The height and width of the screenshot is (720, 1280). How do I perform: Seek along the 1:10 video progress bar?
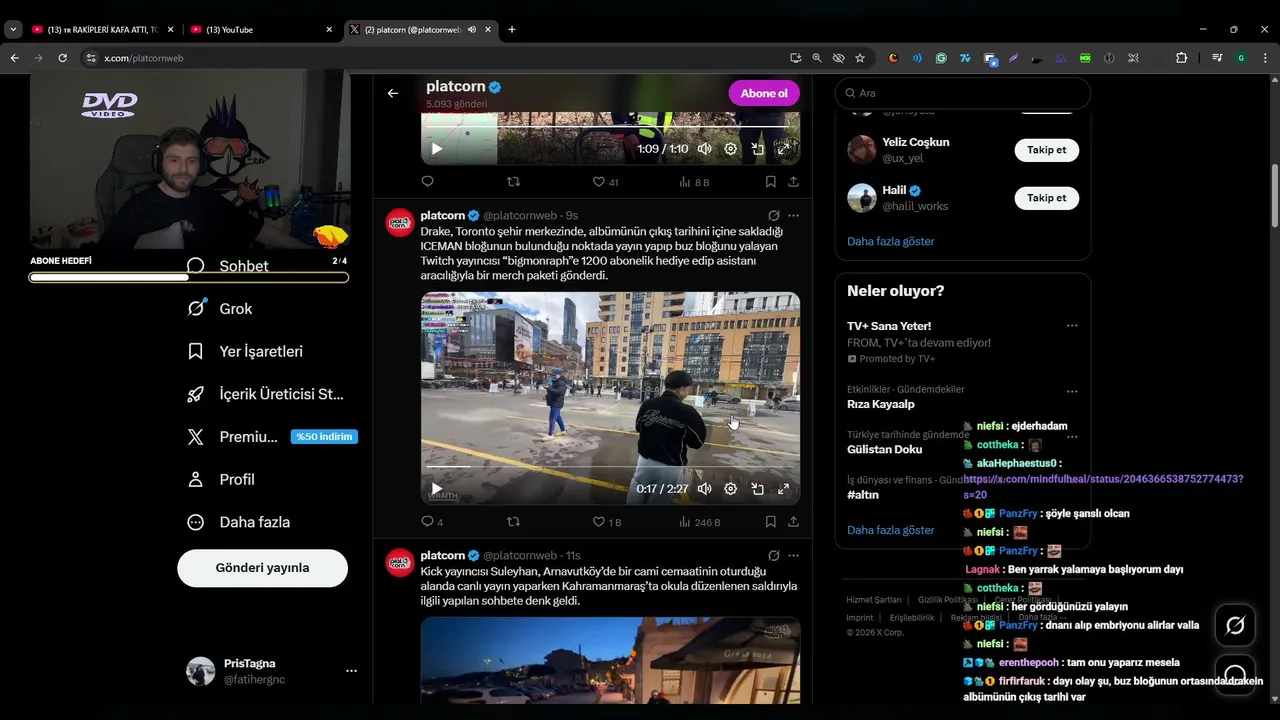point(610,128)
